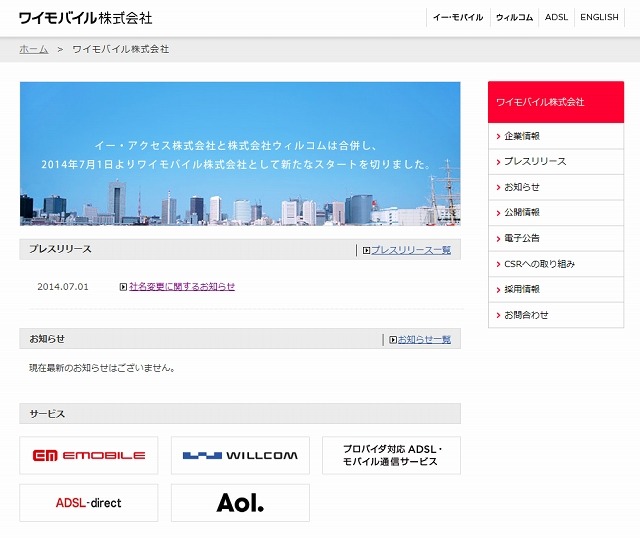Click breadcrumb text ワイモバイル株式会社
This screenshot has width=640, height=538.
point(121,49)
